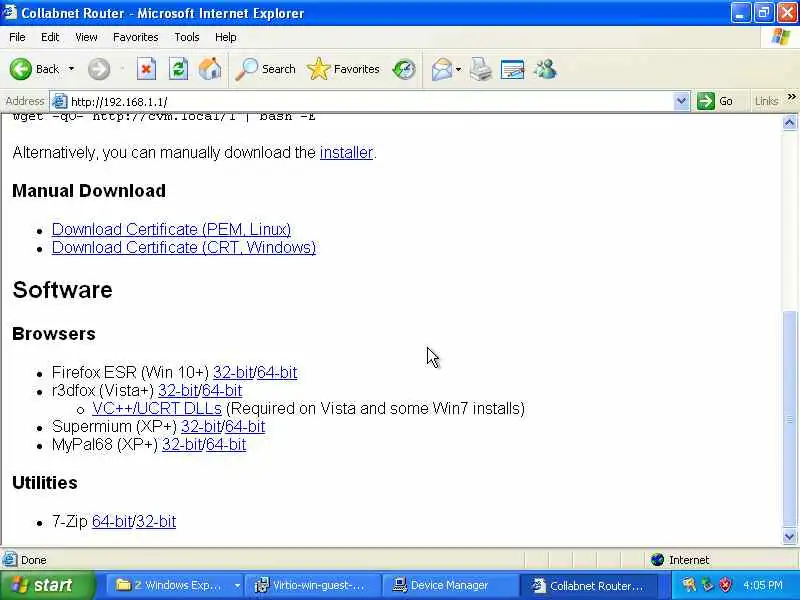Print the page with the printer icon
Screen dimensions: 800x600
tap(481, 69)
